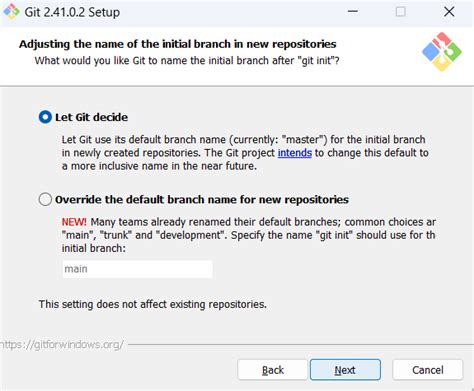Click the "Git 2.41.0.2 Setup" title text
The image size is (474, 391).
click(72, 12)
